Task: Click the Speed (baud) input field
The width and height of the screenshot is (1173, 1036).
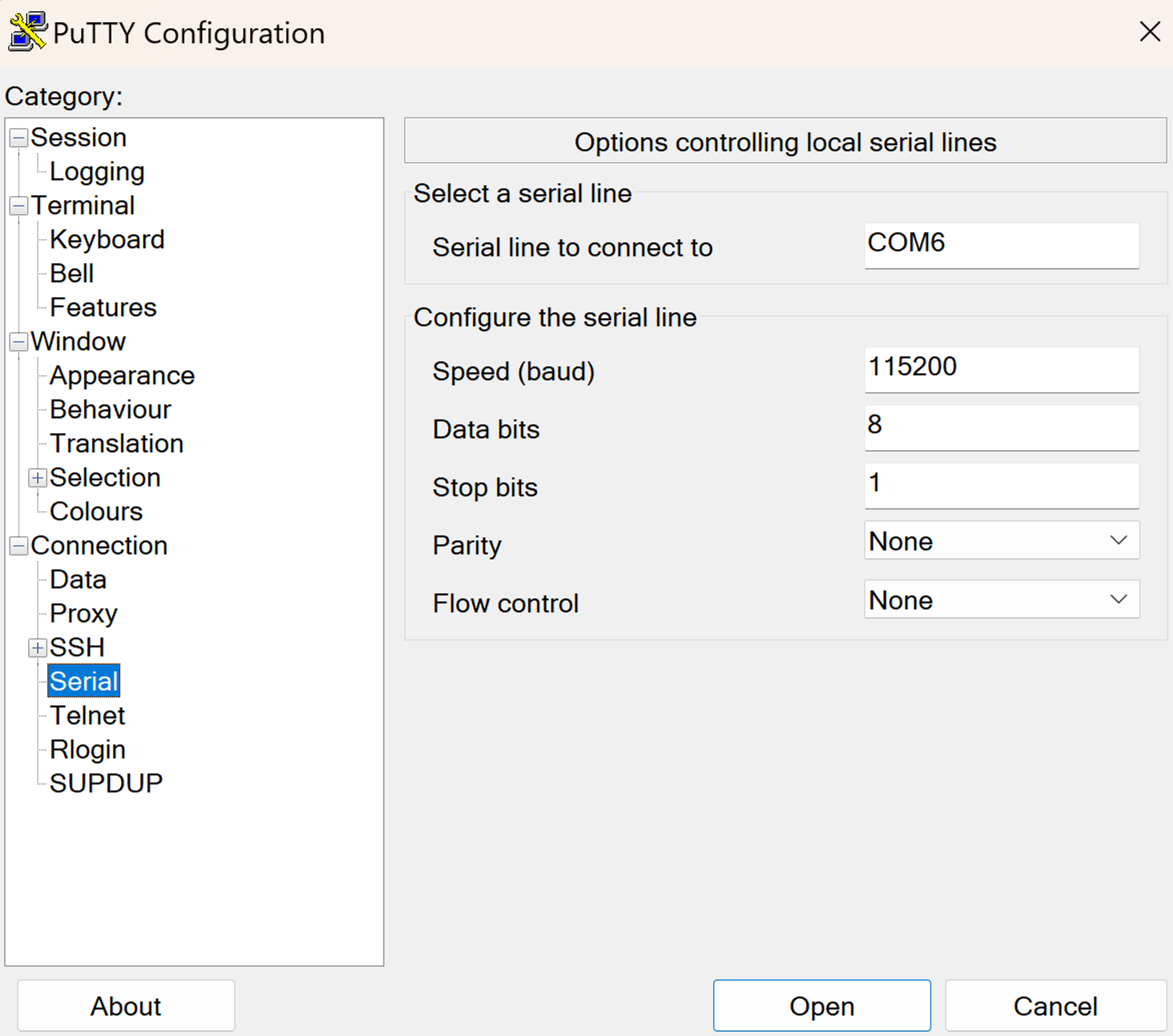Action: point(1001,368)
